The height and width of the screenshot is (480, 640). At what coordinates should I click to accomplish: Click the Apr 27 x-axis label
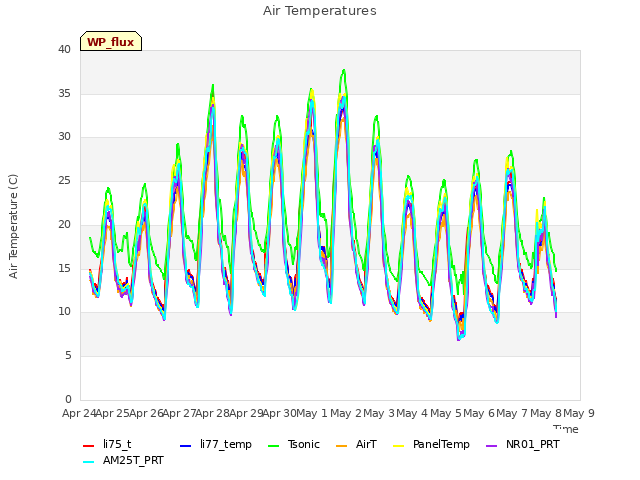[x=179, y=413]
